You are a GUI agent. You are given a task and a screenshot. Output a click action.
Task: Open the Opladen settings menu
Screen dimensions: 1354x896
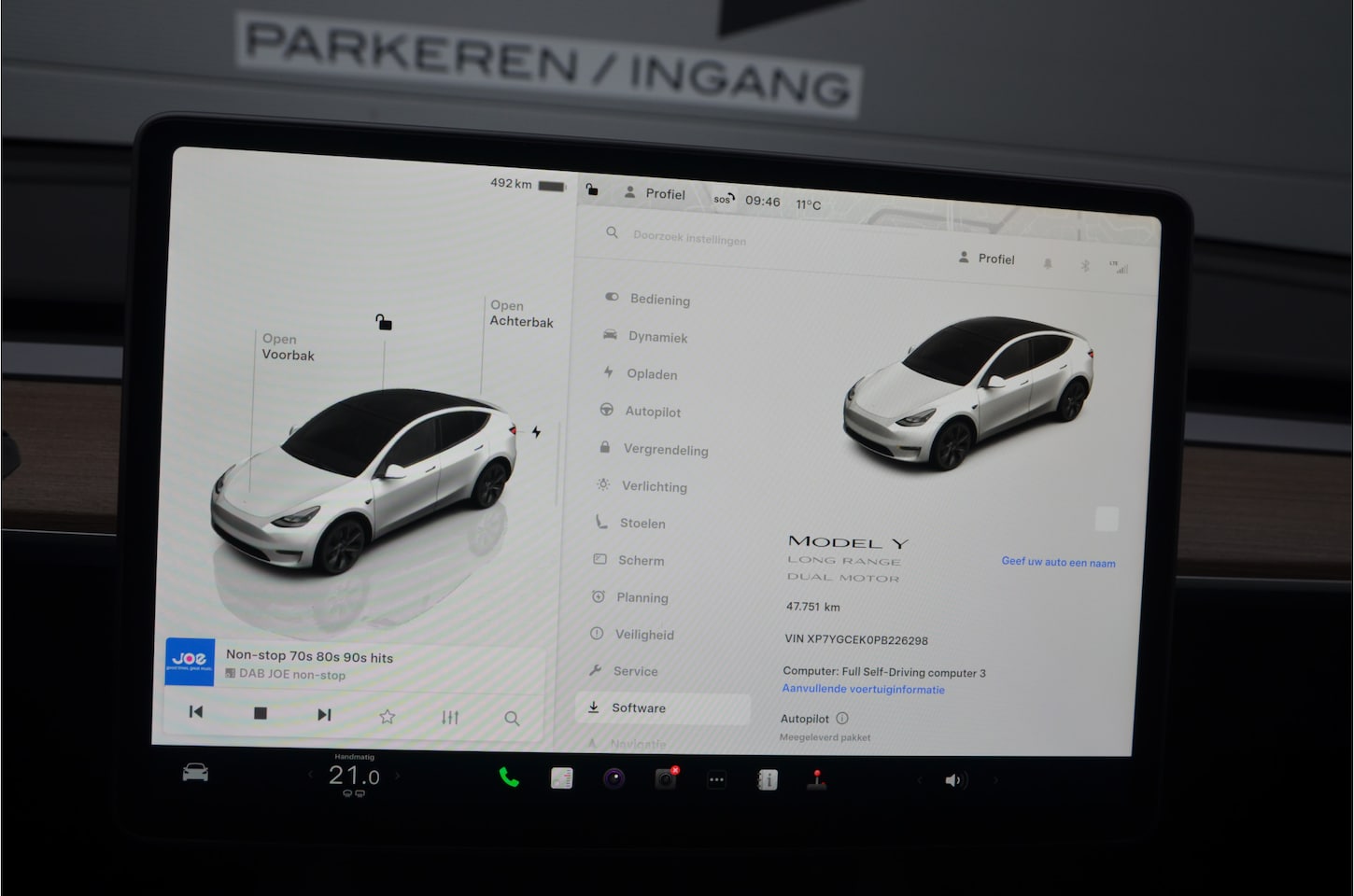click(651, 374)
